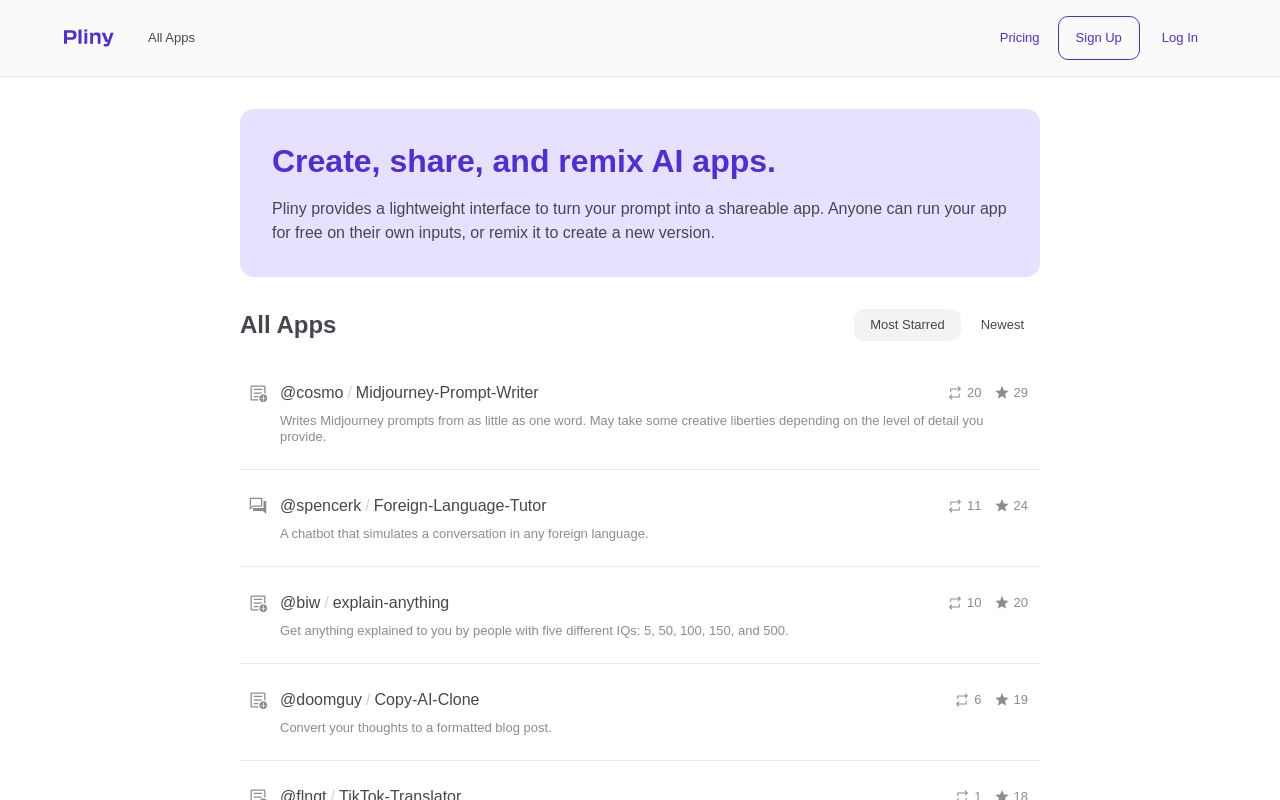Viewport: 1280px width, 800px height.
Task: Click the star count 19 on Copy-AI-Clone
Action: coord(1021,700)
